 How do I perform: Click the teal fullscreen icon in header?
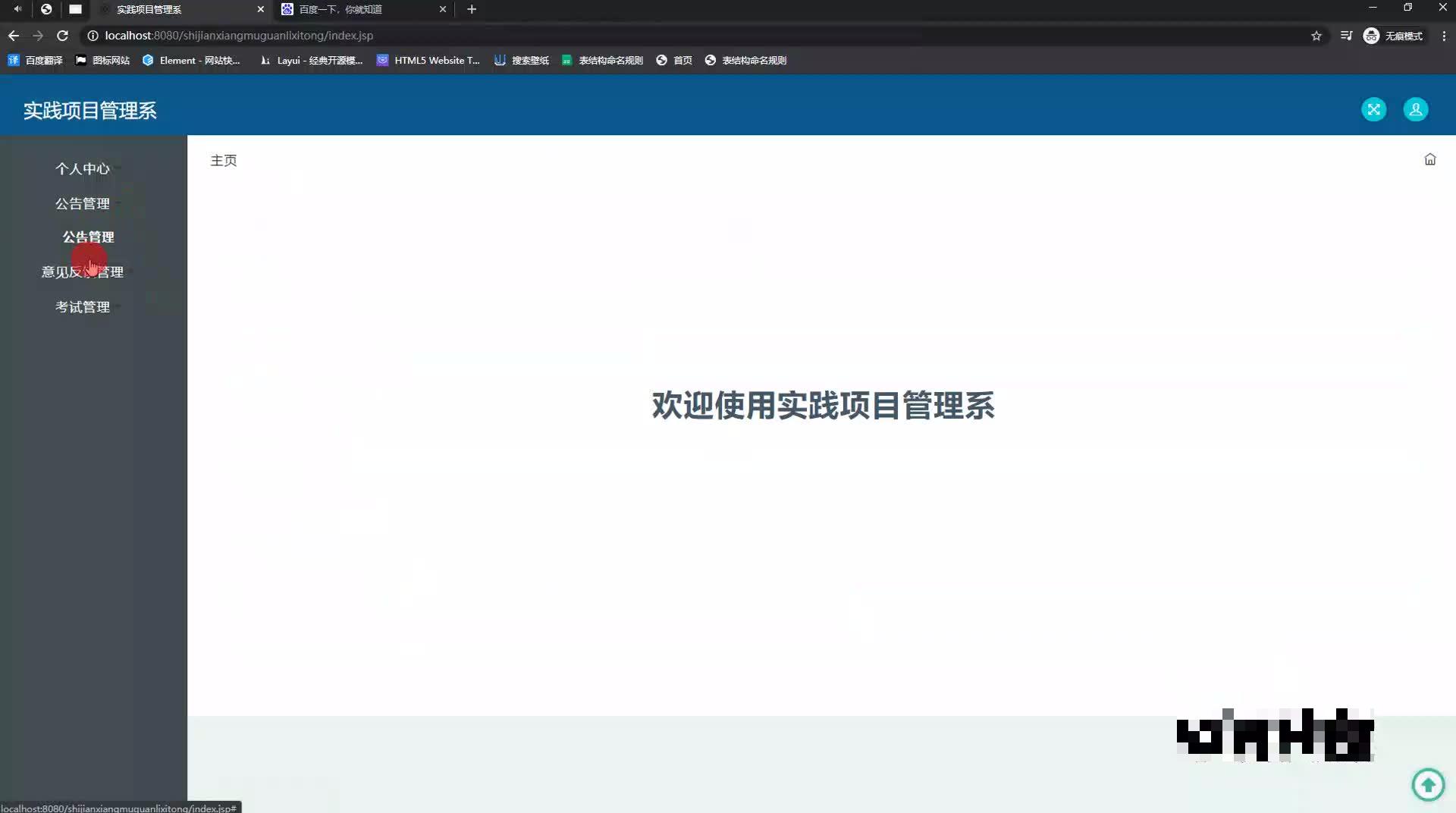[1374, 109]
